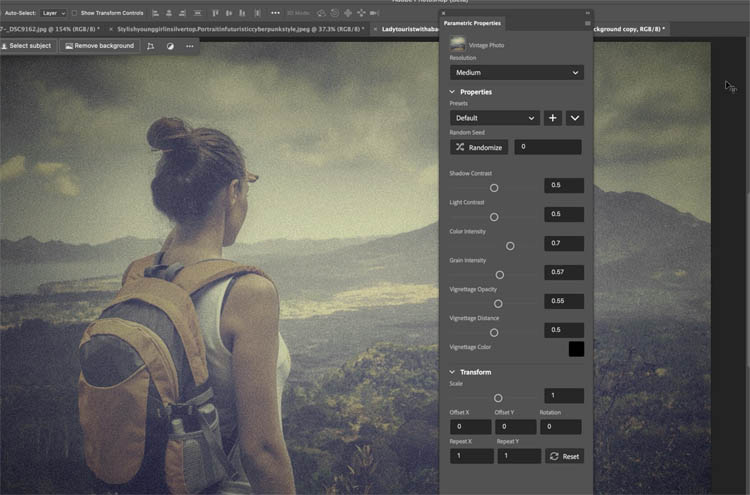Click the Color Intensity 0.7 value field
Viewport: 750px width, 495px height.
[x=564, y=243]
